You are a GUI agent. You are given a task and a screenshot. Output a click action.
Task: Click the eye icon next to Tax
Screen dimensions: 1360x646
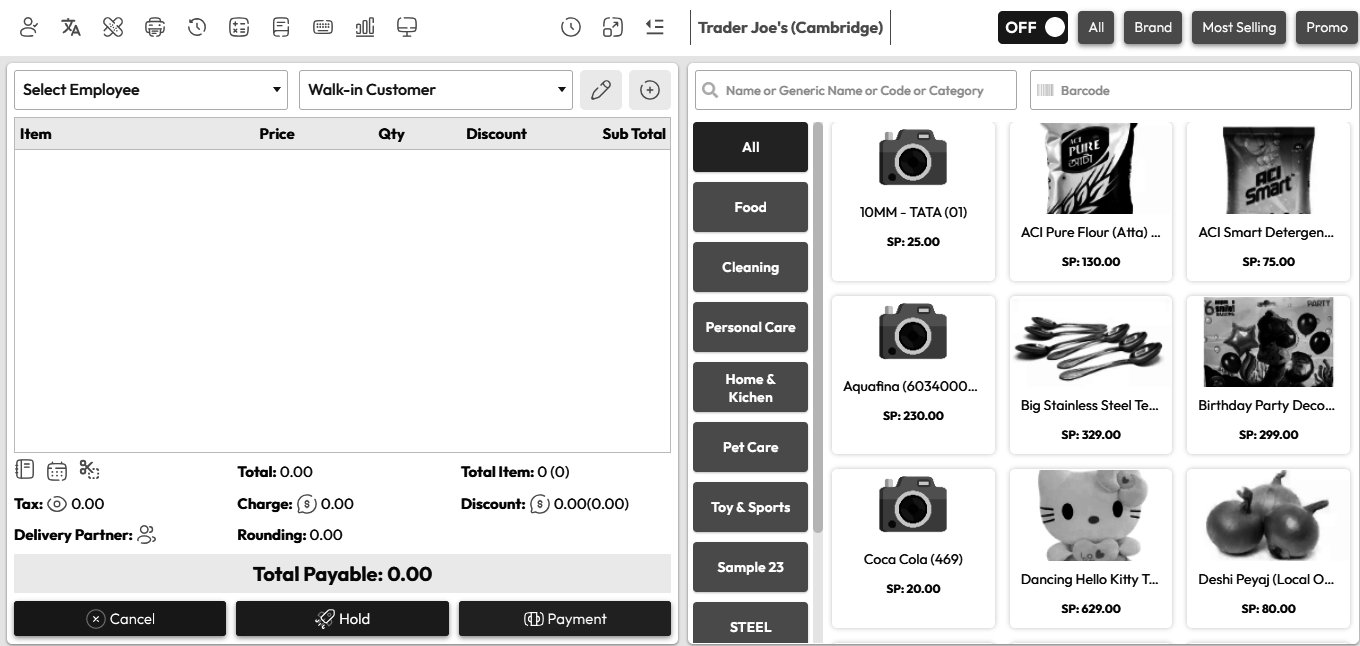(57, 504)
